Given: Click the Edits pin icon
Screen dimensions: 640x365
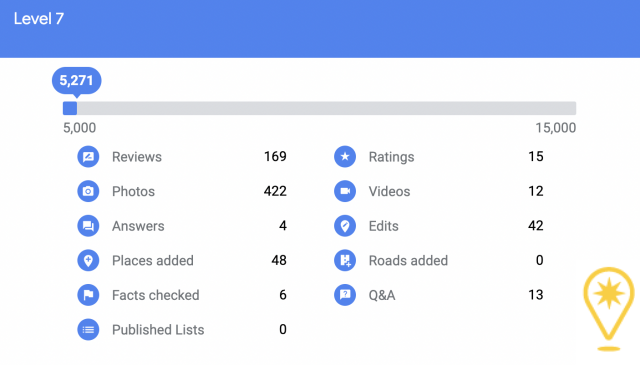Looking at the screenshot, I should (x=345, y=226).
